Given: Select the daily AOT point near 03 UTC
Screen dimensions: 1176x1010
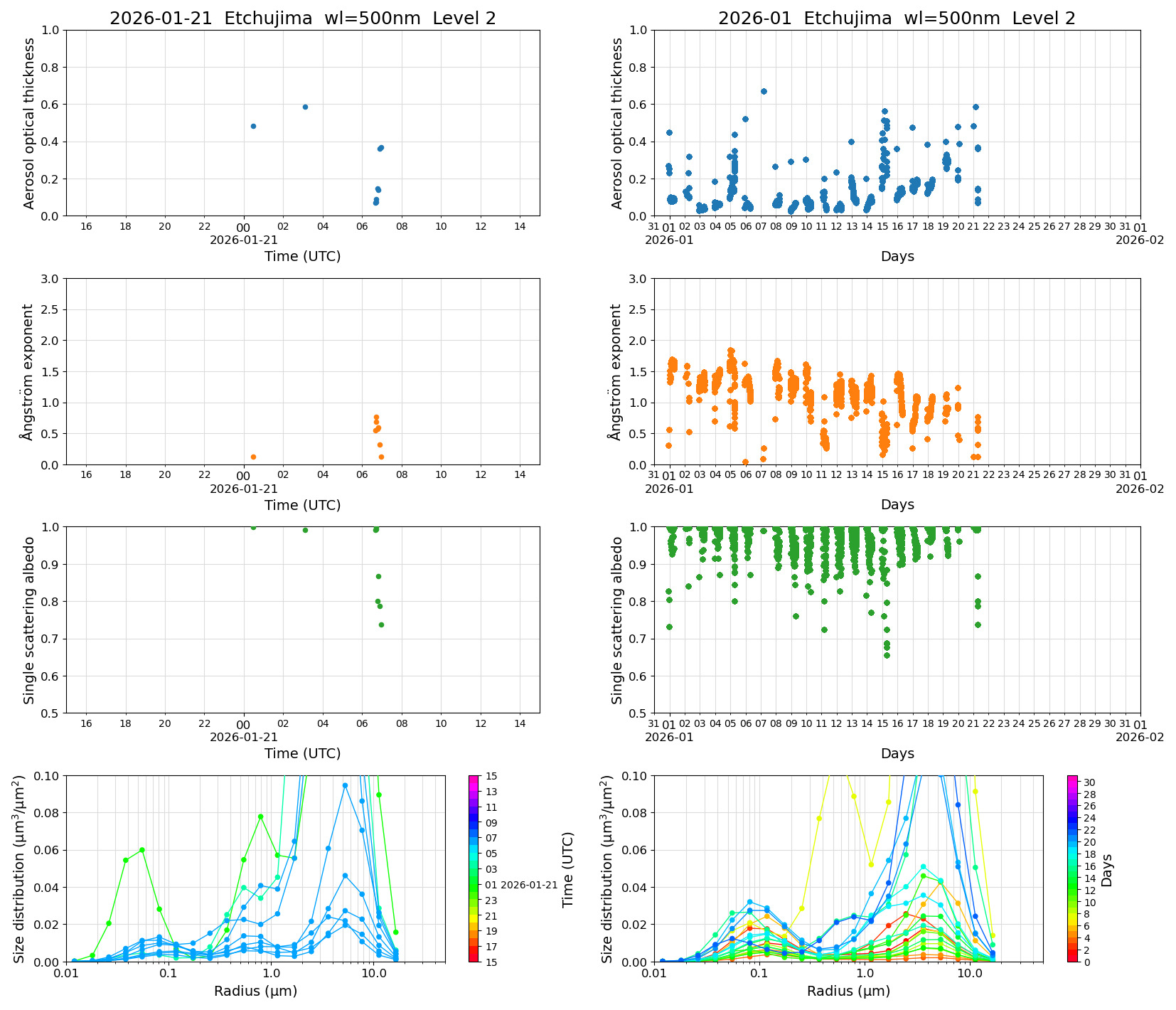Looking at the screenshot, I should pyautogui.click(x=305, y=107).
